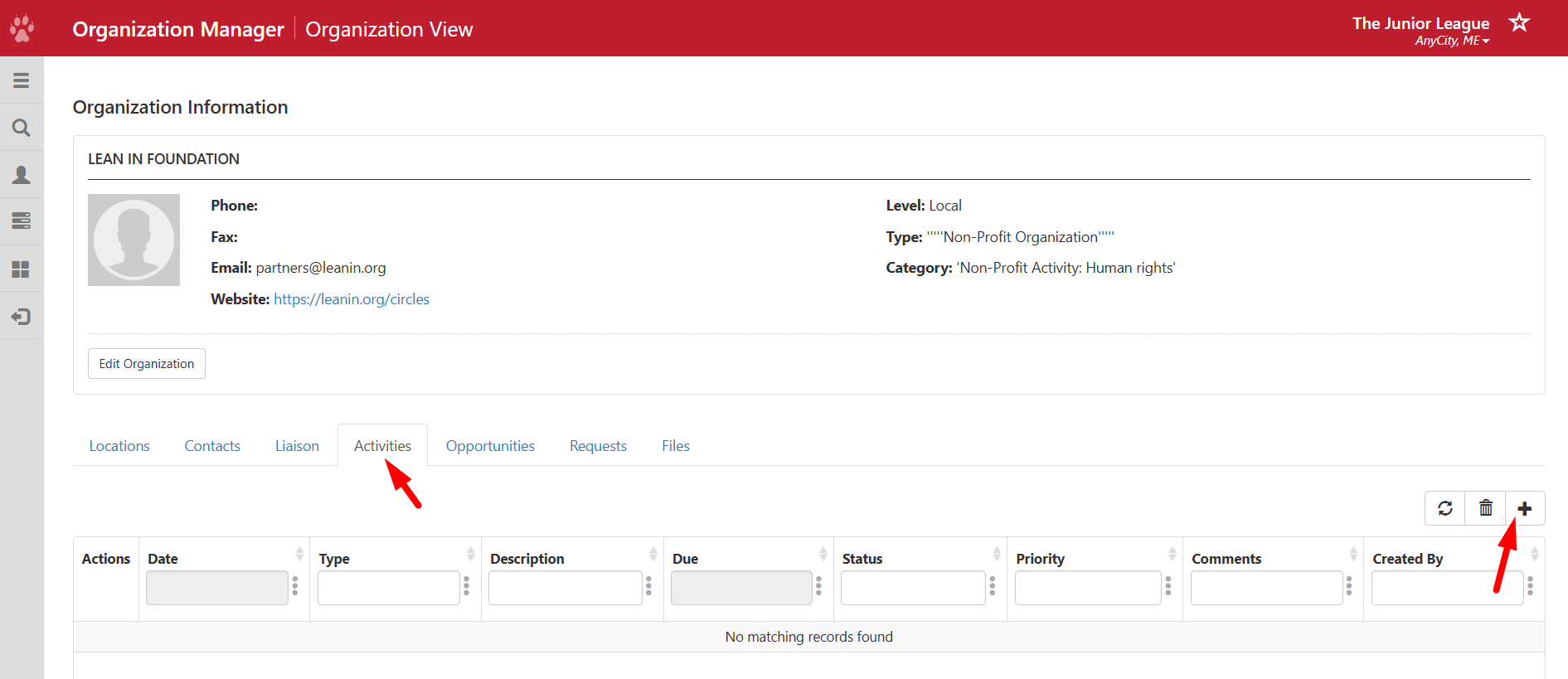This screenshot has width=1568, height=679.
Task: Open Comments column filter options menu
Action: pyautogui.click(x=1349, y=587)
